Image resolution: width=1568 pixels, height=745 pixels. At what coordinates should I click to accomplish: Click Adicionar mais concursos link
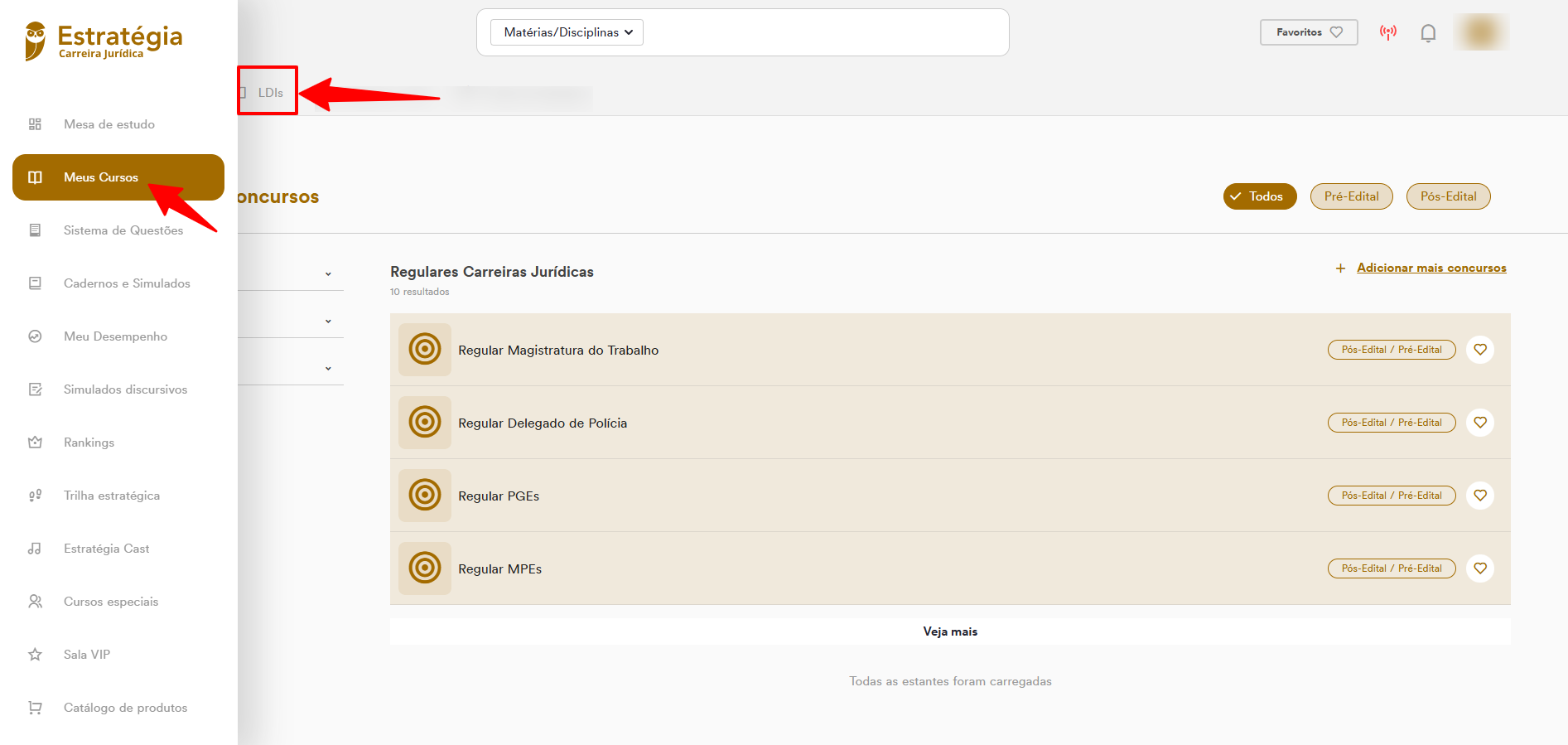[1431, 268]
